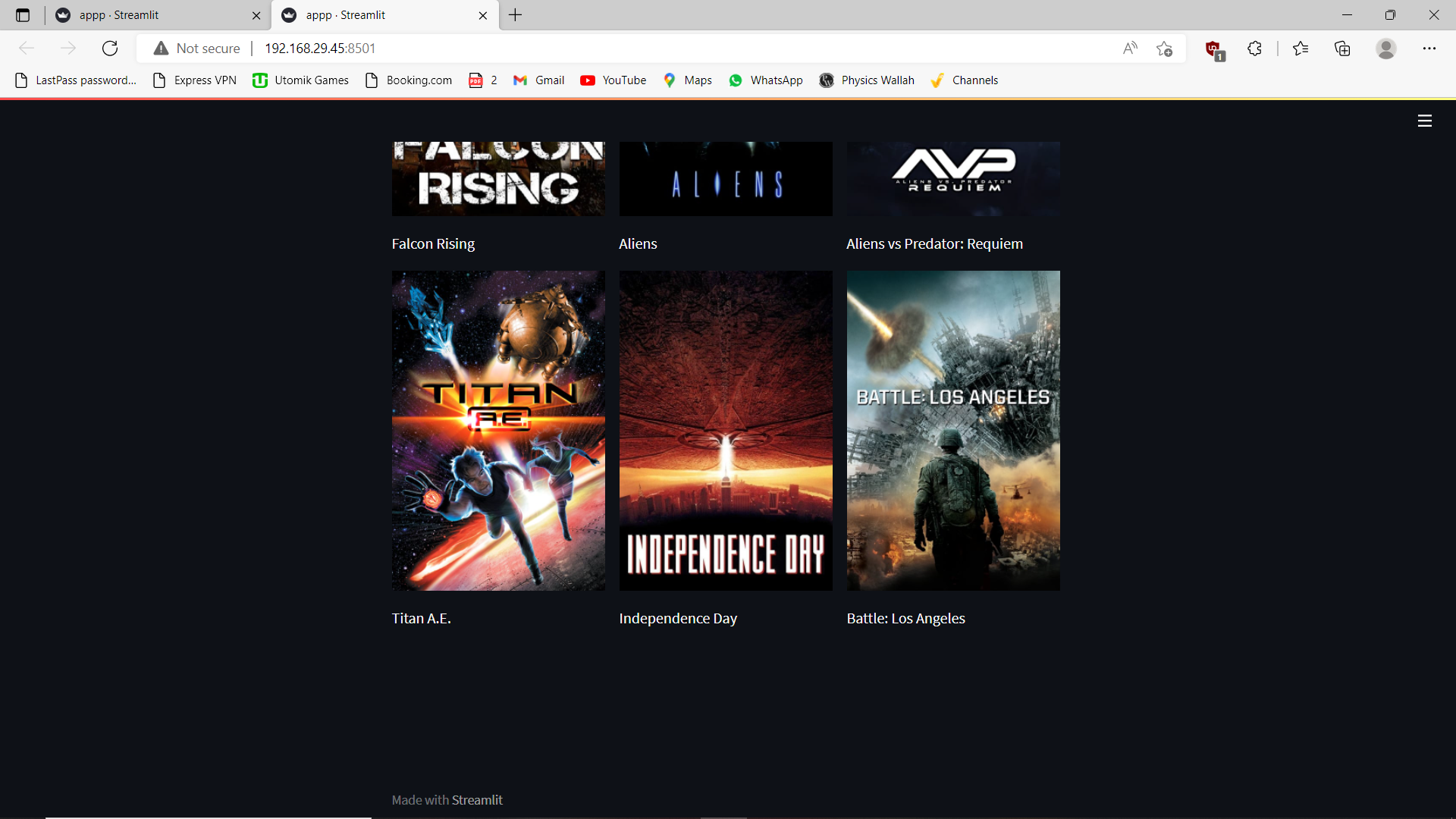
Task: Switch to the first appp Streamlit tab
Action: 152,15
